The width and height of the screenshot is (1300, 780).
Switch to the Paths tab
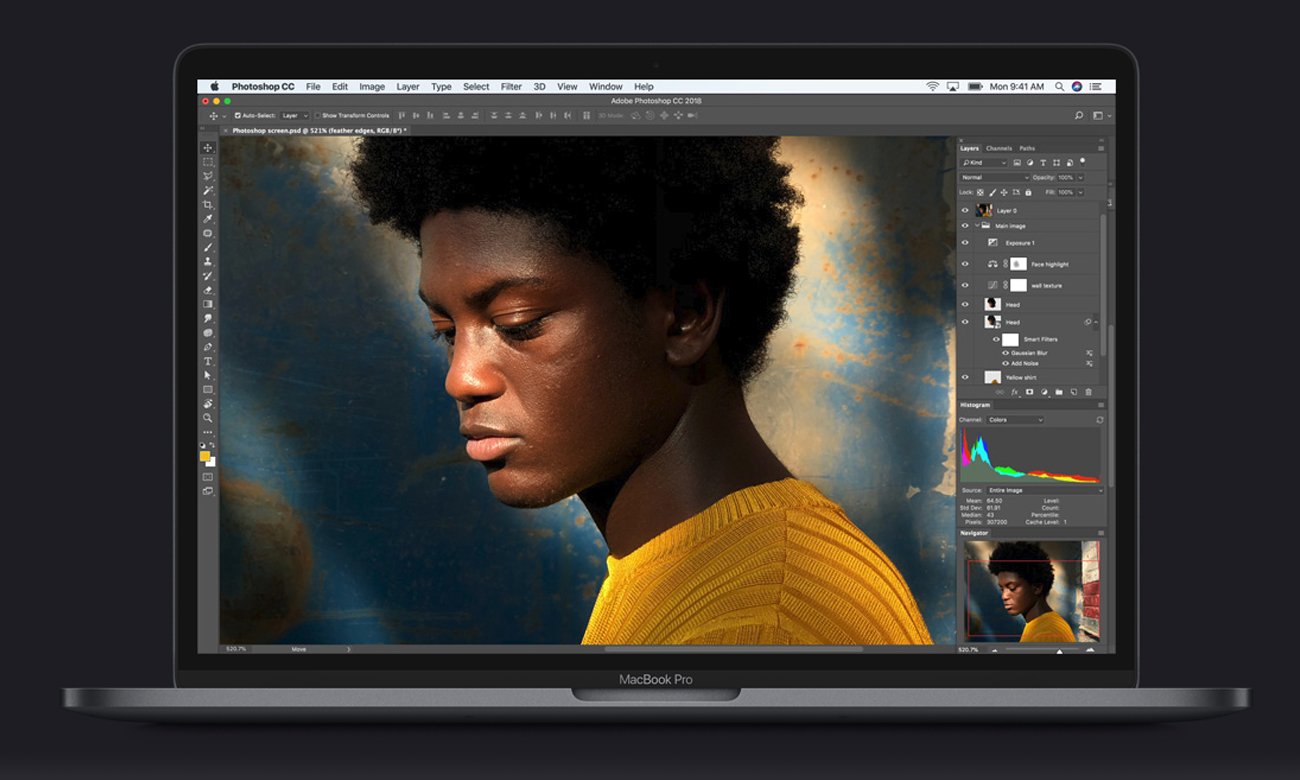pyautogui.click(x=1027, y=148)
